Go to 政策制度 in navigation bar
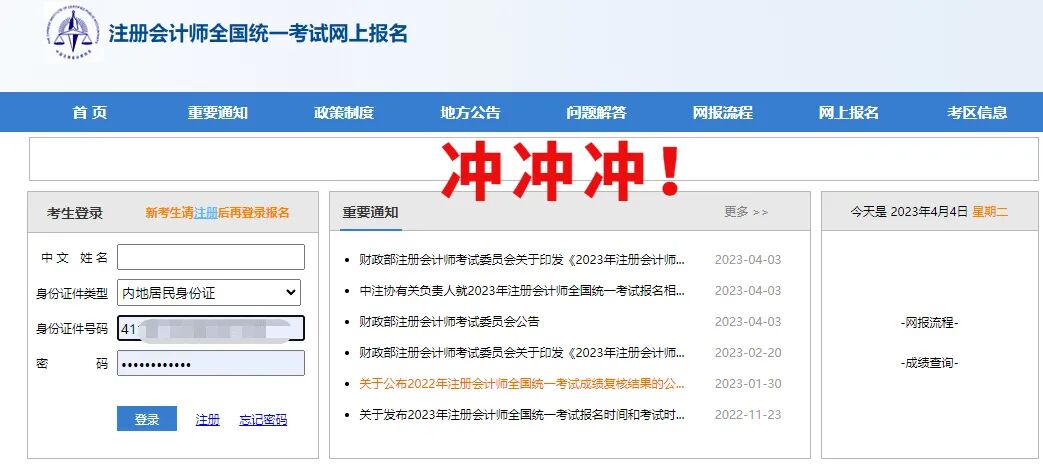Image resolution: width=1043 pixels, height=466 pixels. point(344,113)
